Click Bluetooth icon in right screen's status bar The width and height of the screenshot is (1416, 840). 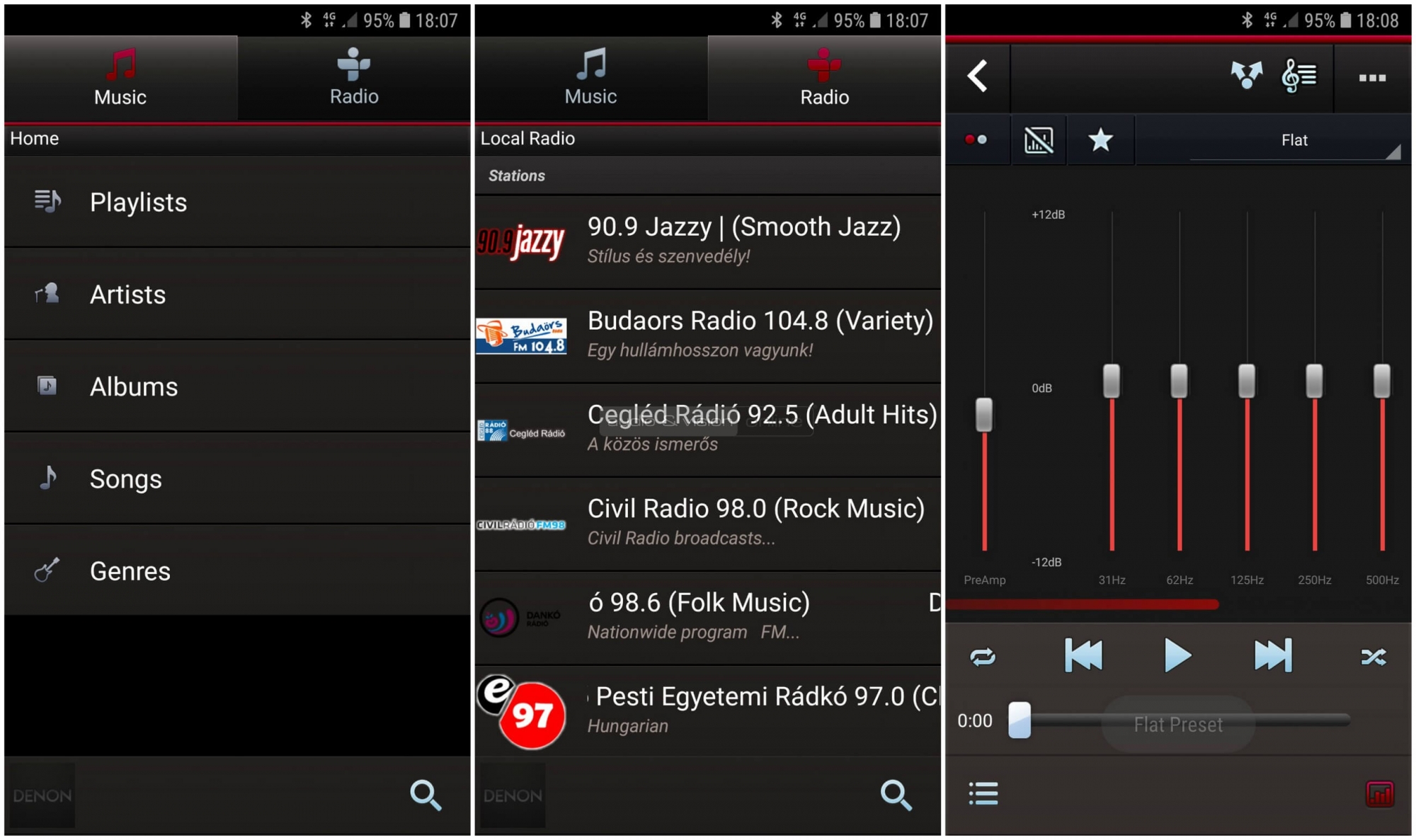1247,20
